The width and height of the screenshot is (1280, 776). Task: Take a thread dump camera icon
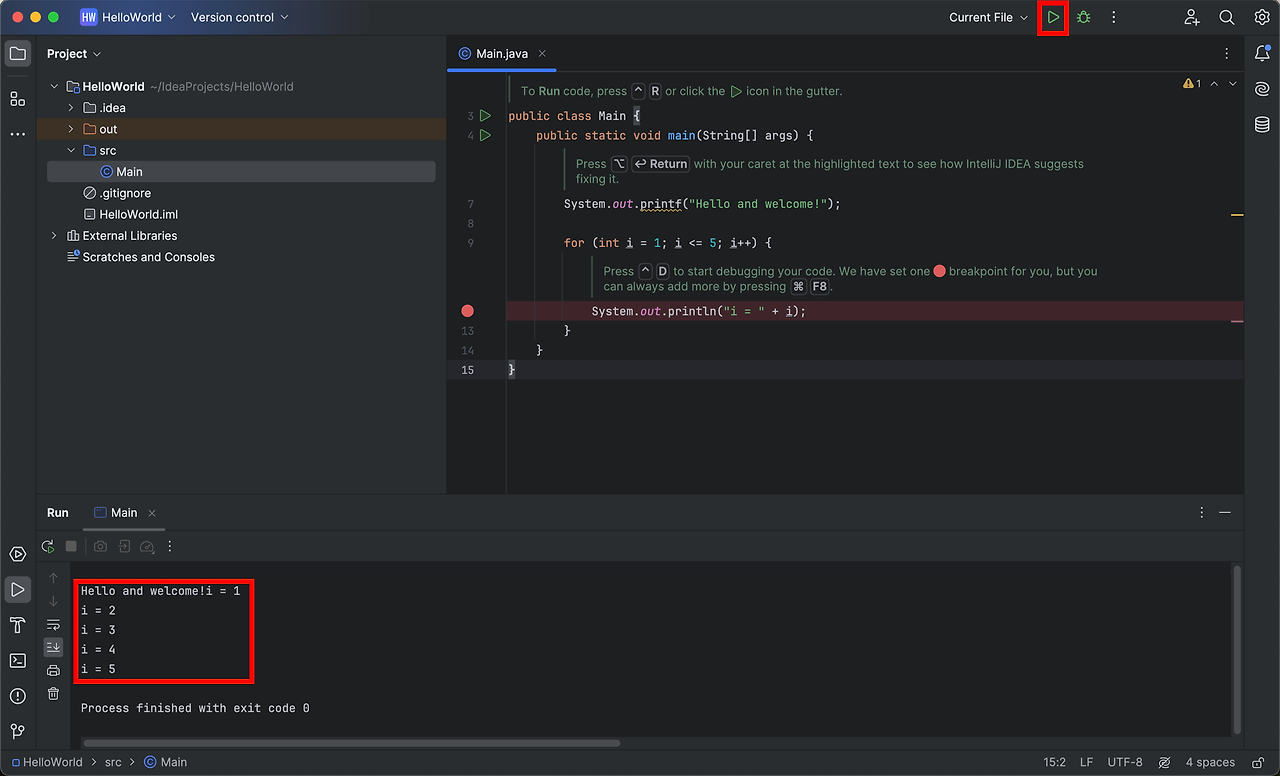click(100, 546)
